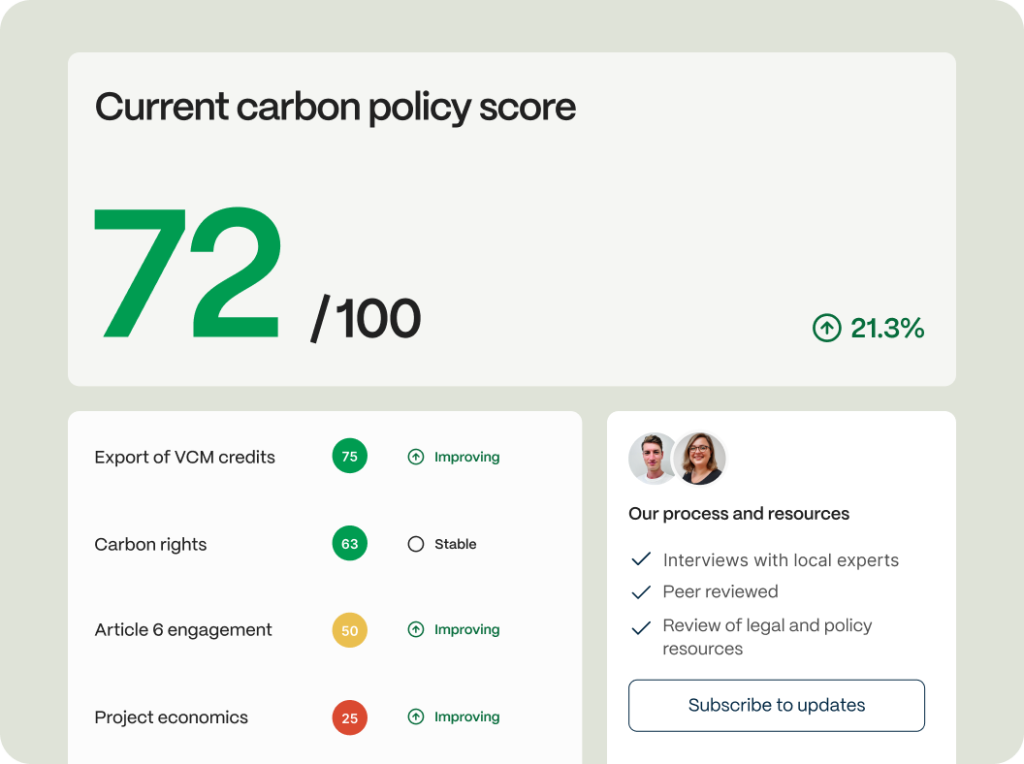Open the Article 6 engagement link
Screen dimensions: 1024x764
click(183, 630)
